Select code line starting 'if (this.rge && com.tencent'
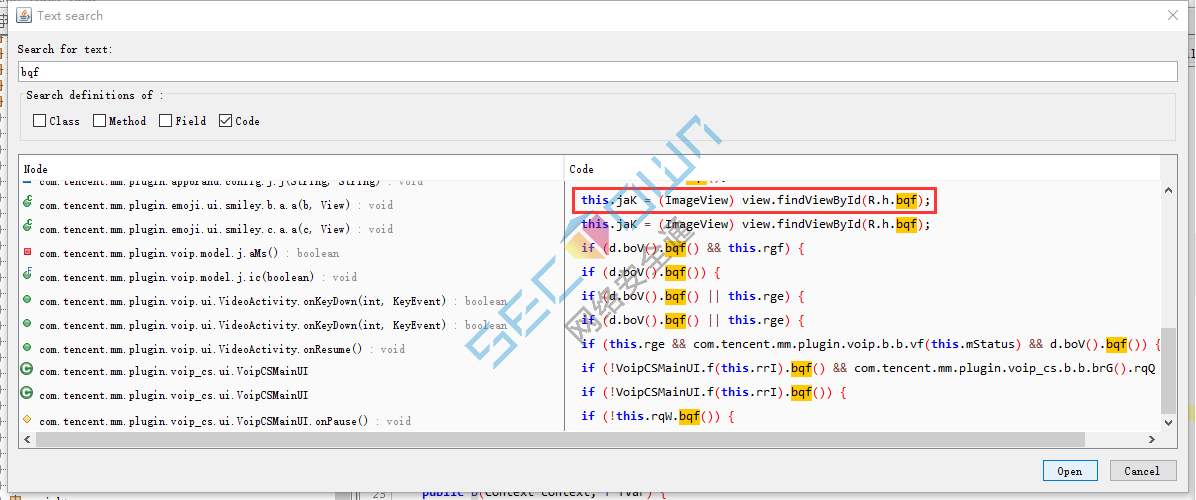This screenshot has height=500, width=1196. click(870, 345)
